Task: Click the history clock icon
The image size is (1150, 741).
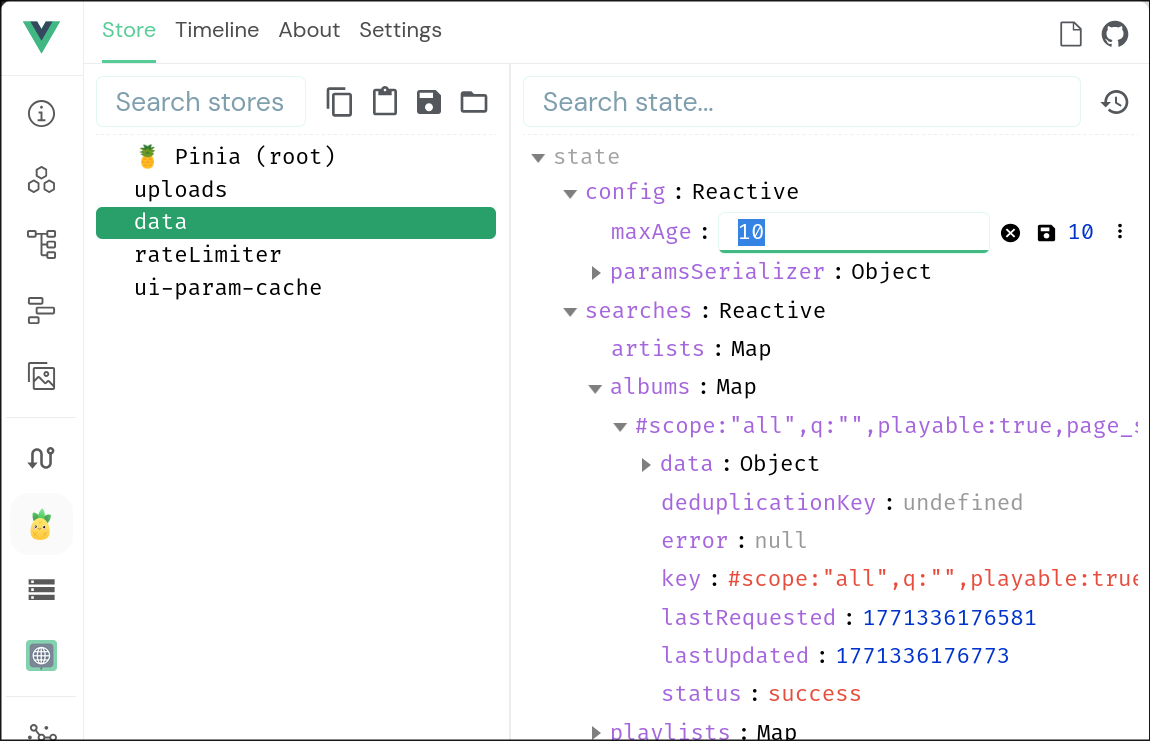Action: coord(1114,102)
